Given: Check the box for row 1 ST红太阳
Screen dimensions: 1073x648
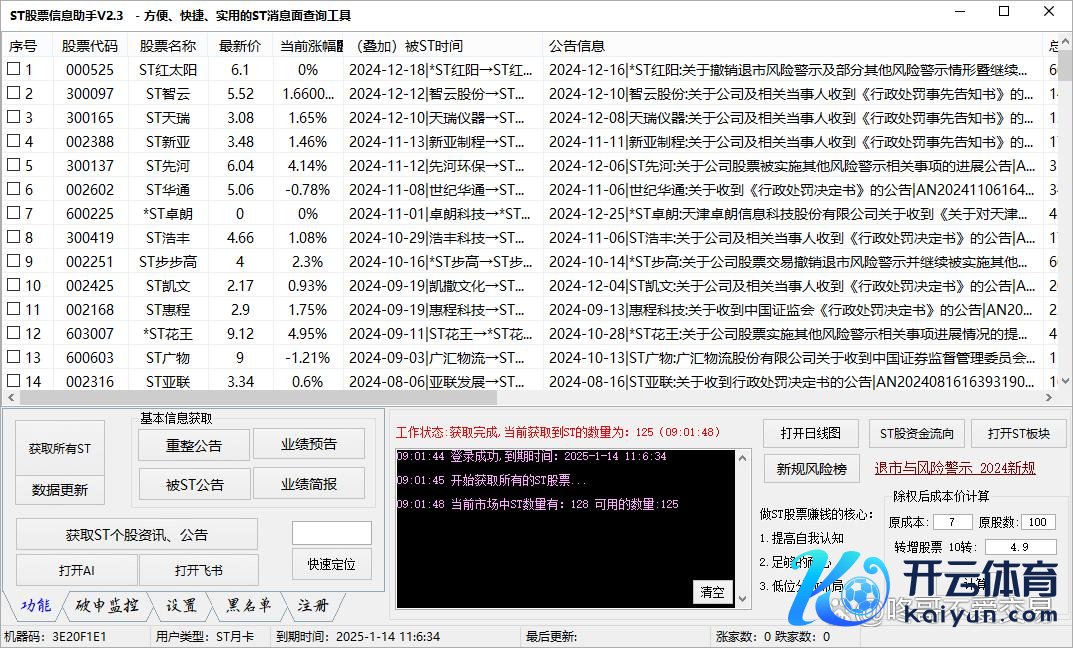Looking at the screenshot, I should click(13, 70).
